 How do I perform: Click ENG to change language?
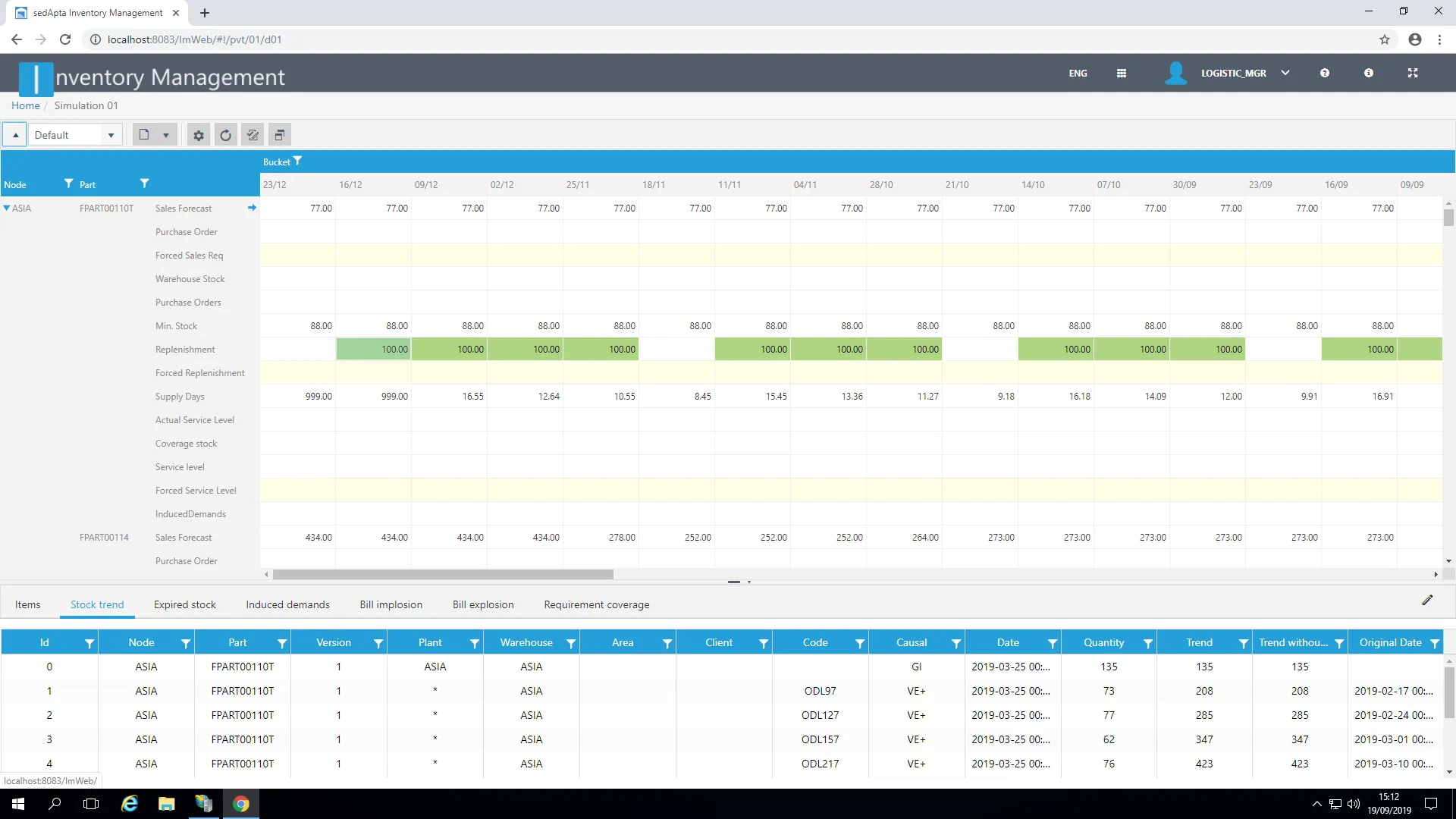tap(1078, 73)
